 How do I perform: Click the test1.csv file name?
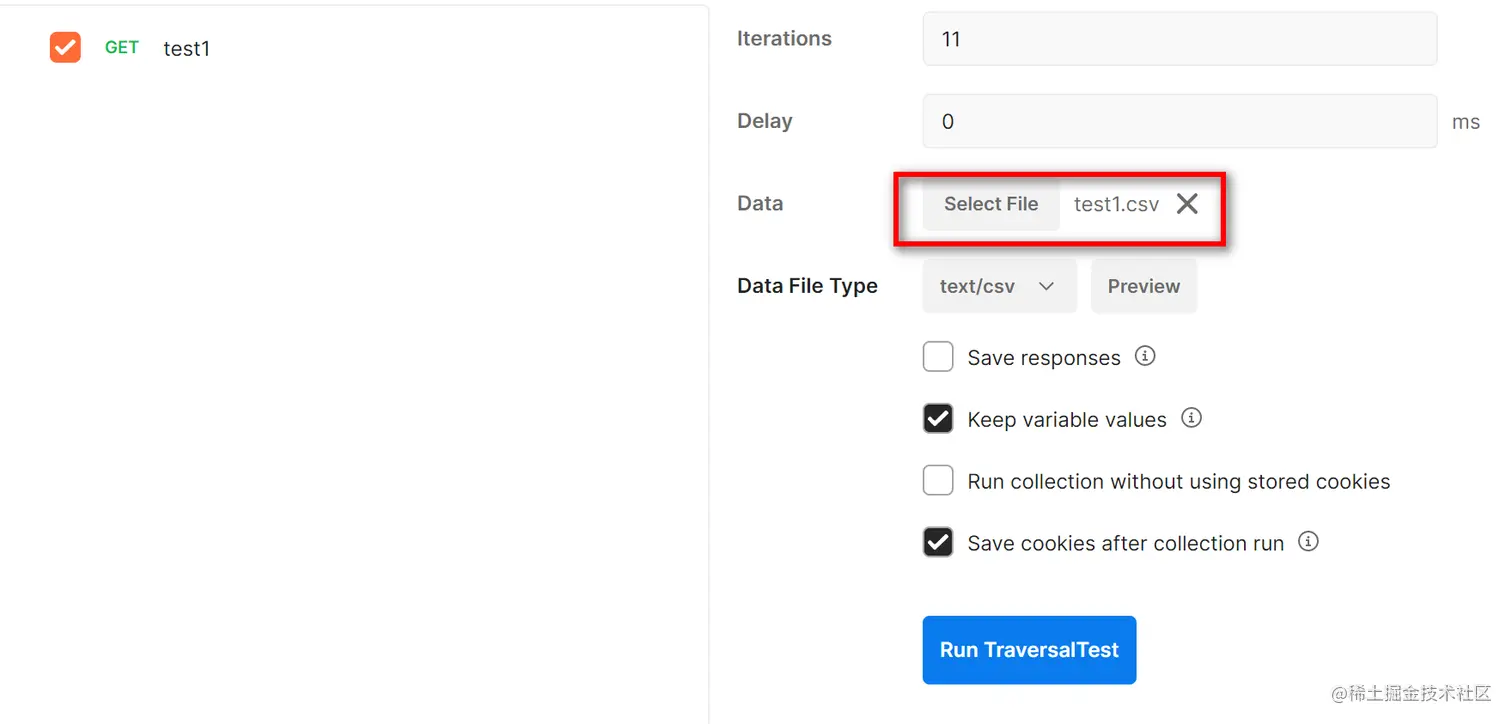point(1116,204)
